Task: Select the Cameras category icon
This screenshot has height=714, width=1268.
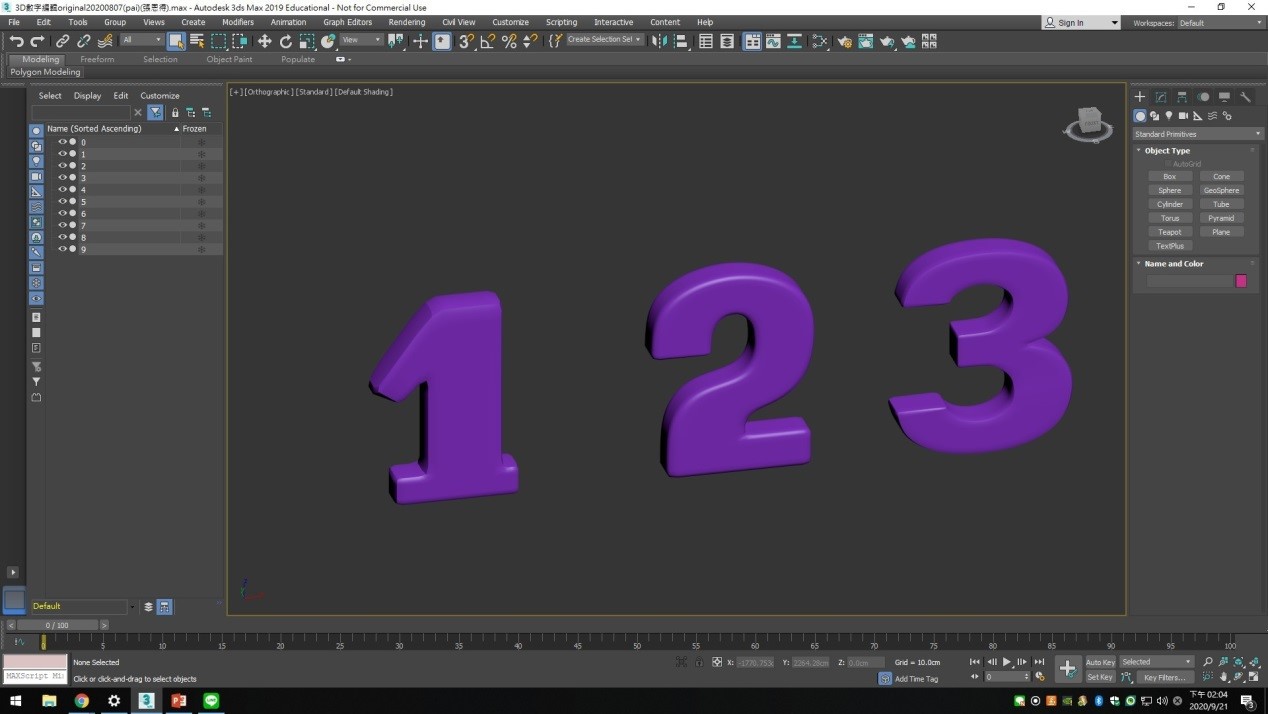Action: click(x=1183, y=116)
